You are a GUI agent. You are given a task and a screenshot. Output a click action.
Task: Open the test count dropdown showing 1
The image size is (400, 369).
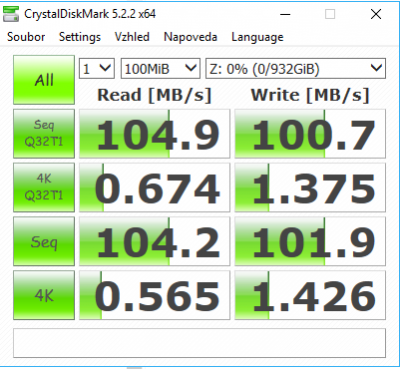(x=97, y=69)
